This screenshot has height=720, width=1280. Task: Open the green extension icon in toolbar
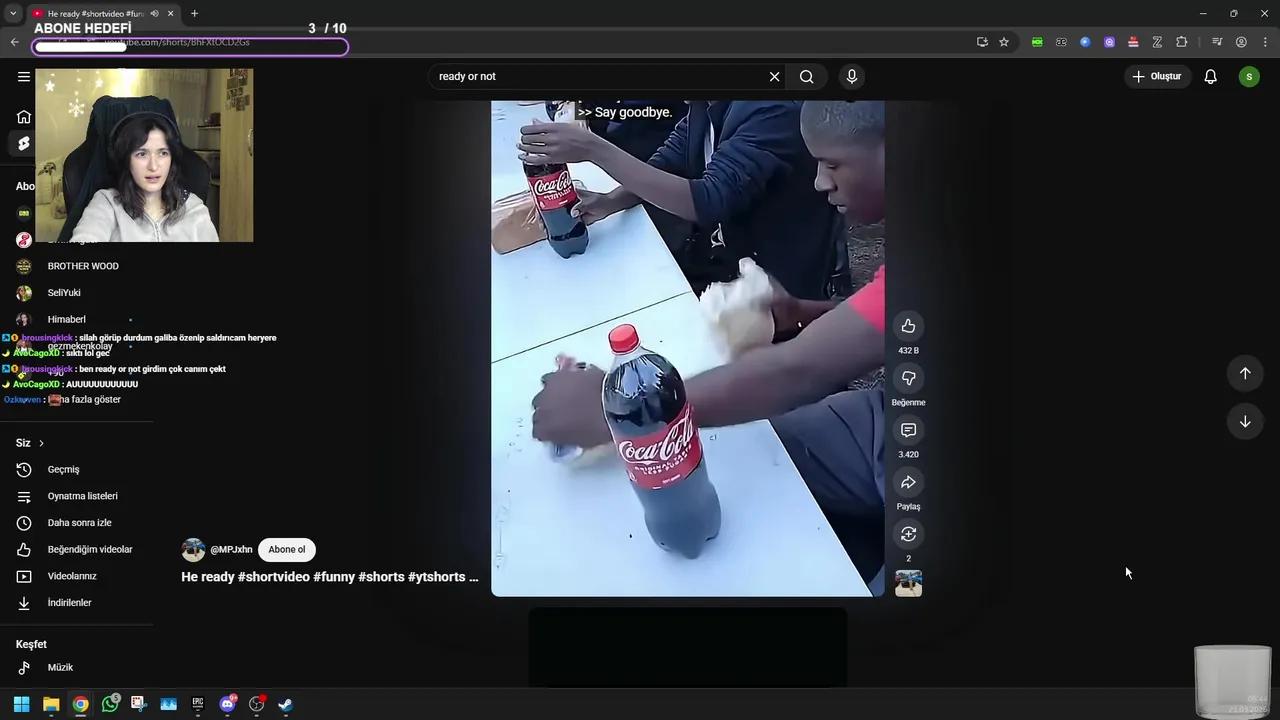[x=1037, y=42]
